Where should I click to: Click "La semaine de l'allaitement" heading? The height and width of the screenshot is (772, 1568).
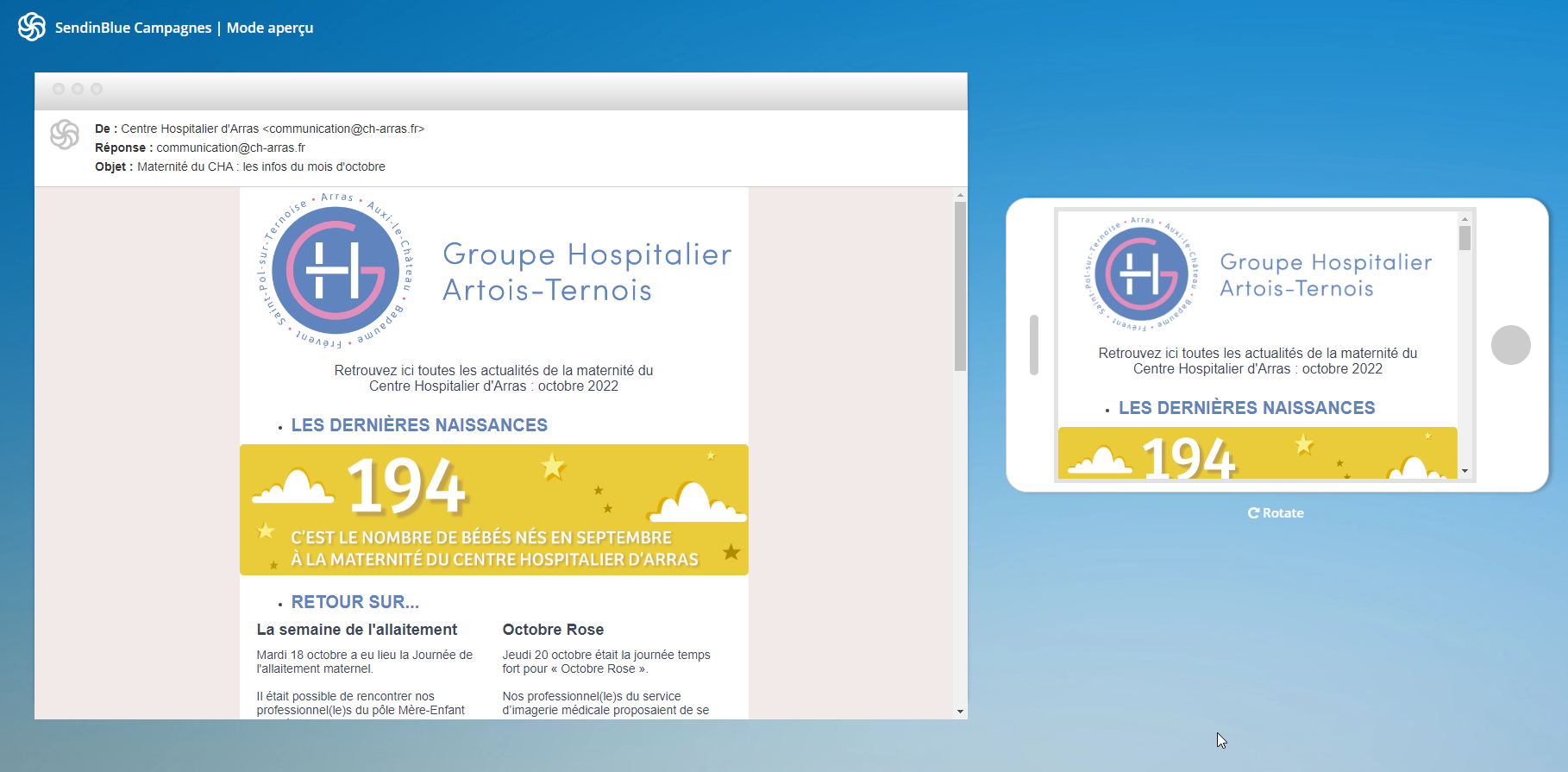(356, 630)
